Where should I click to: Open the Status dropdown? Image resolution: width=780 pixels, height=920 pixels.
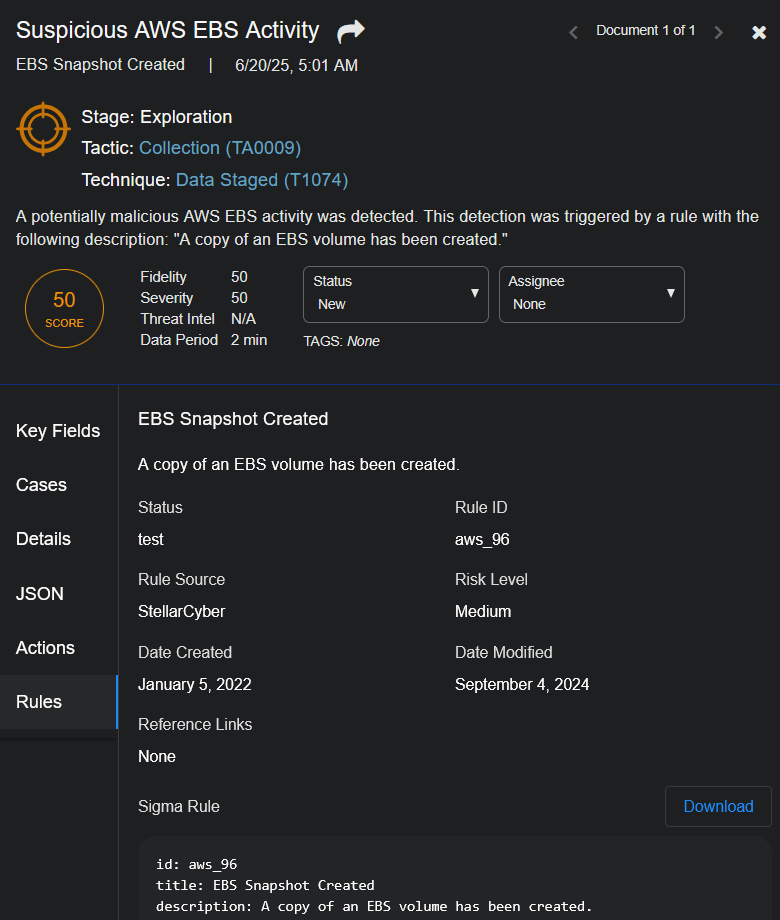(395, 294)
